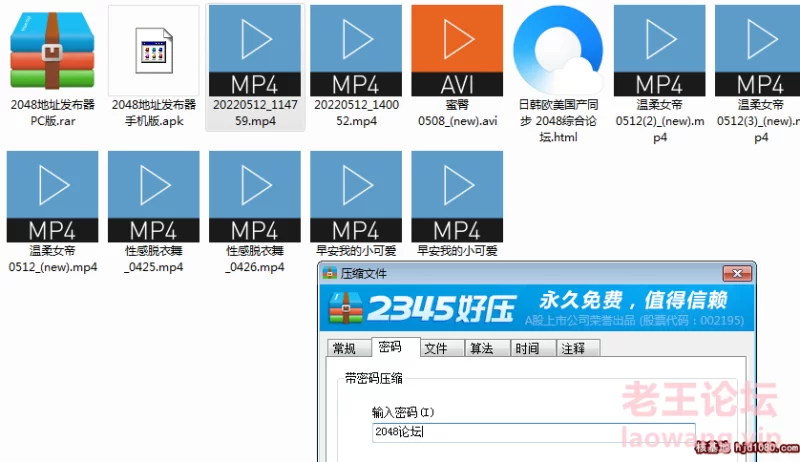
Task: Click the 性感脱衣舞 _0426.mp4 name label
Action: pyautogui.click(x=255, y=259)
